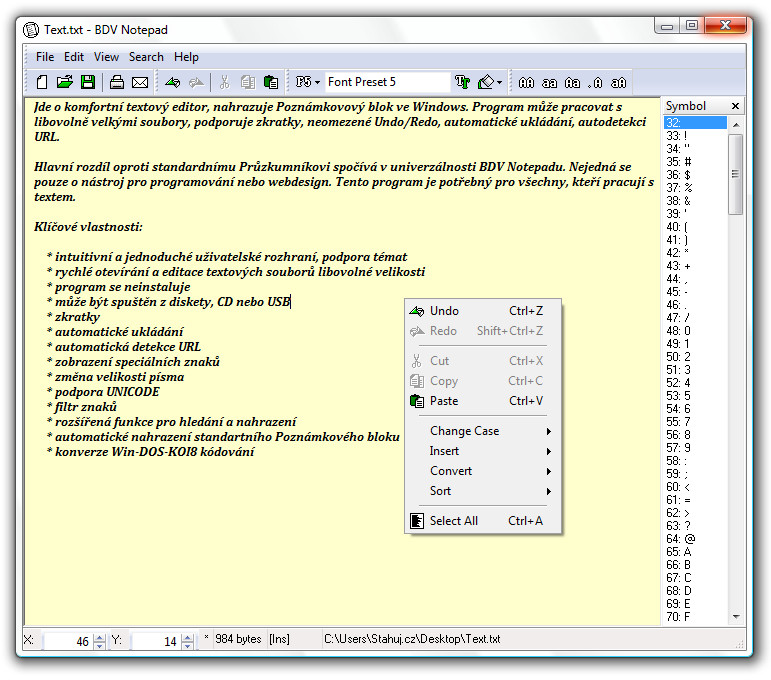The width and height of the screenshot is (771, 680).
Task: Expand the Change Case submenu
Action: (x=483, y=431)
